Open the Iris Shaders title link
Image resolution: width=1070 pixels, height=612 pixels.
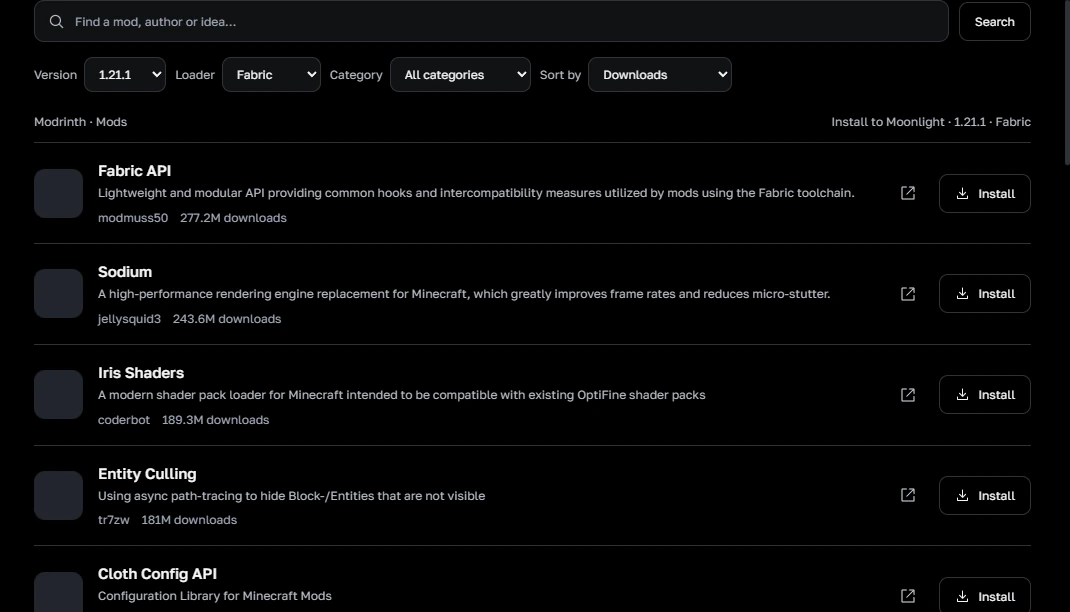(141, 373)
